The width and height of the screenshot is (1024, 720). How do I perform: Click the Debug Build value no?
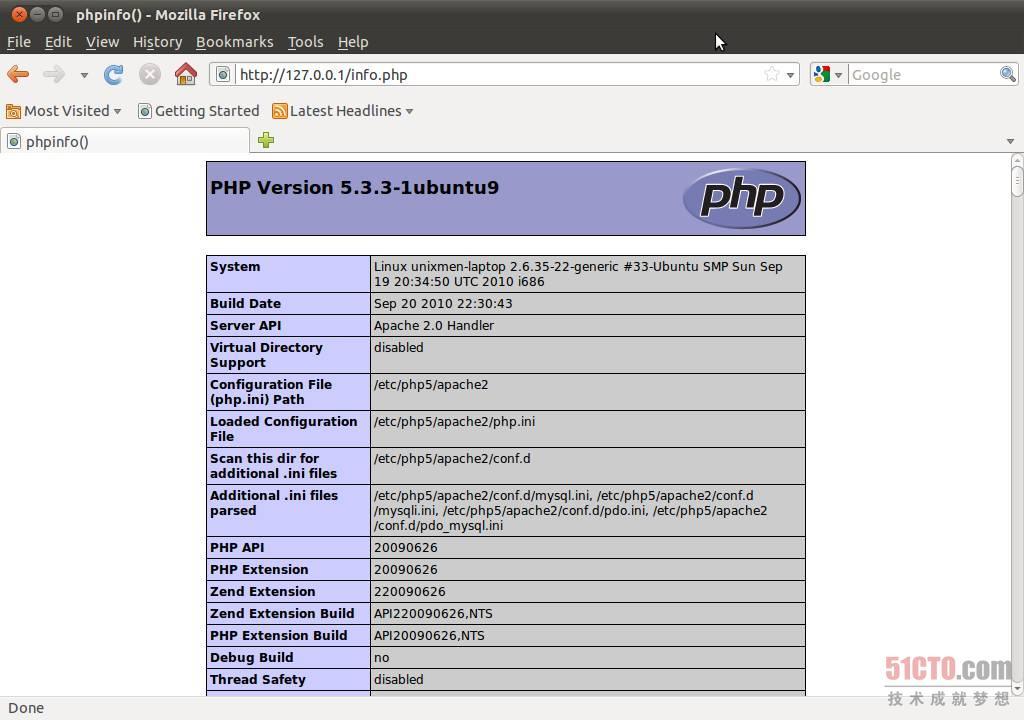[x=381, y=658]
